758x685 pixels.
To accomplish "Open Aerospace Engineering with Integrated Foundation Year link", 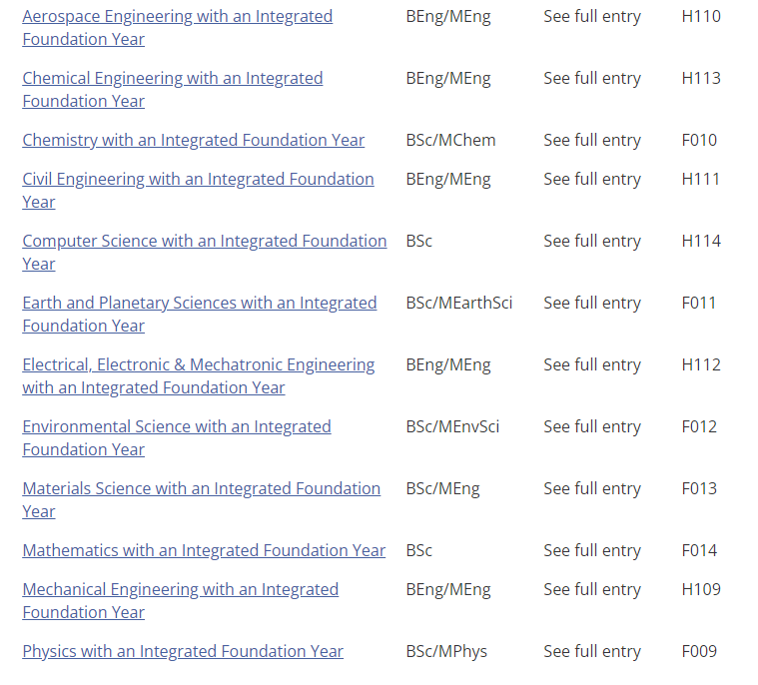I will tap(177, 28).
